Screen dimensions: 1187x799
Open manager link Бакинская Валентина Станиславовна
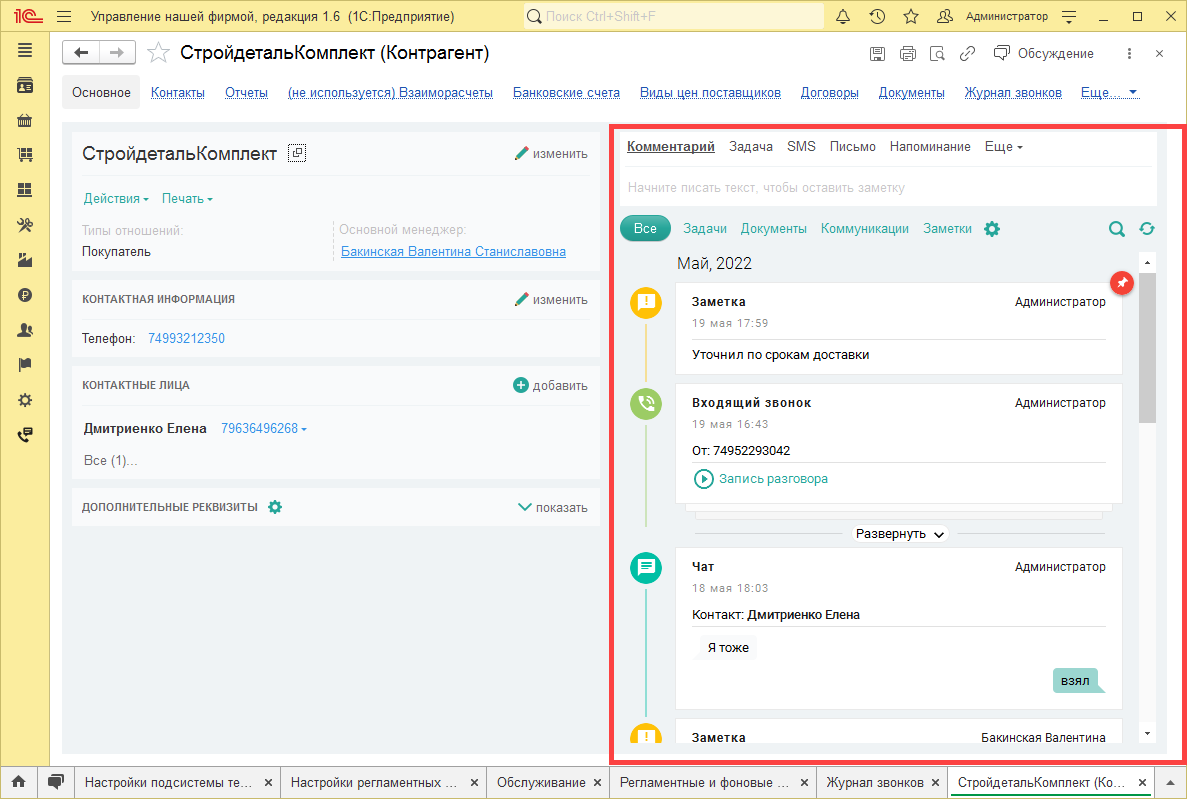pyautogui.click(x=453, y=252)
